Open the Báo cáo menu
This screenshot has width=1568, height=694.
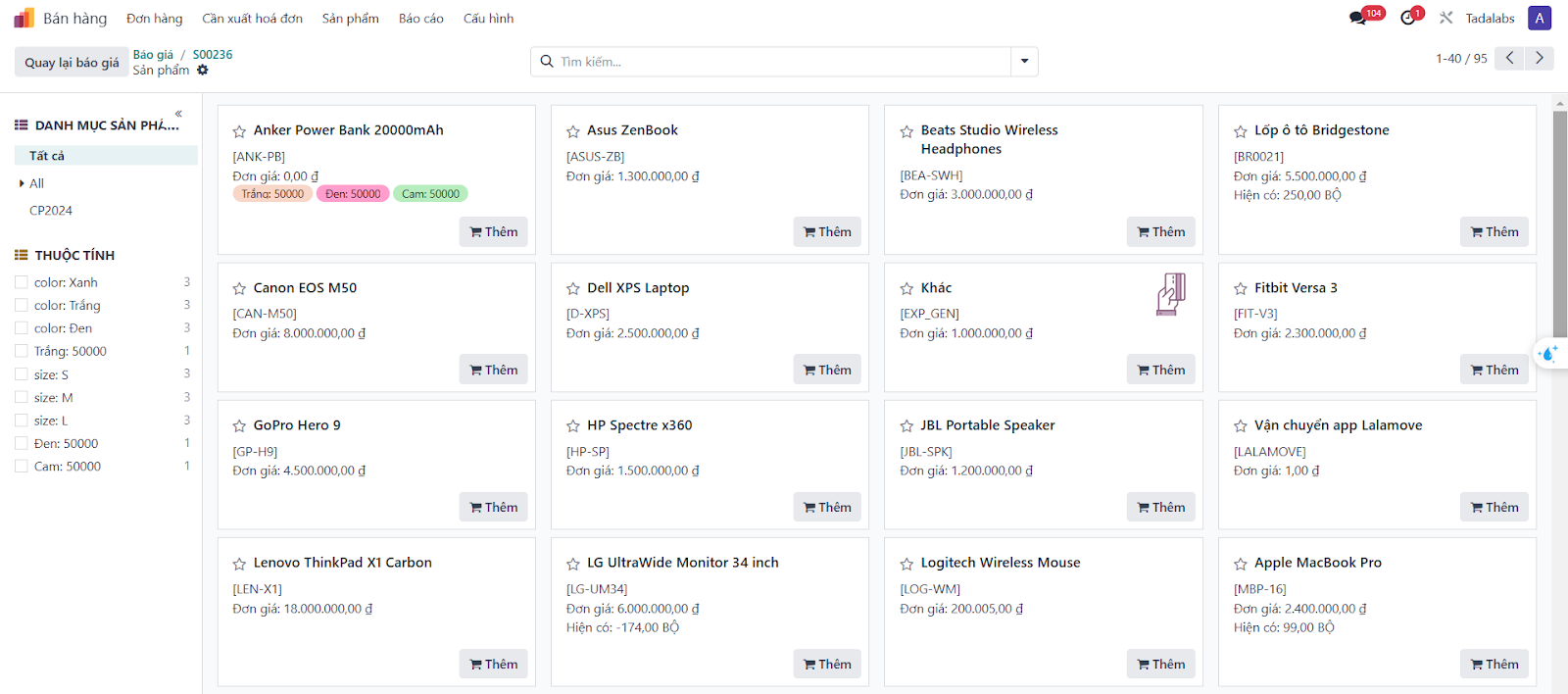(x=421, y=19)
